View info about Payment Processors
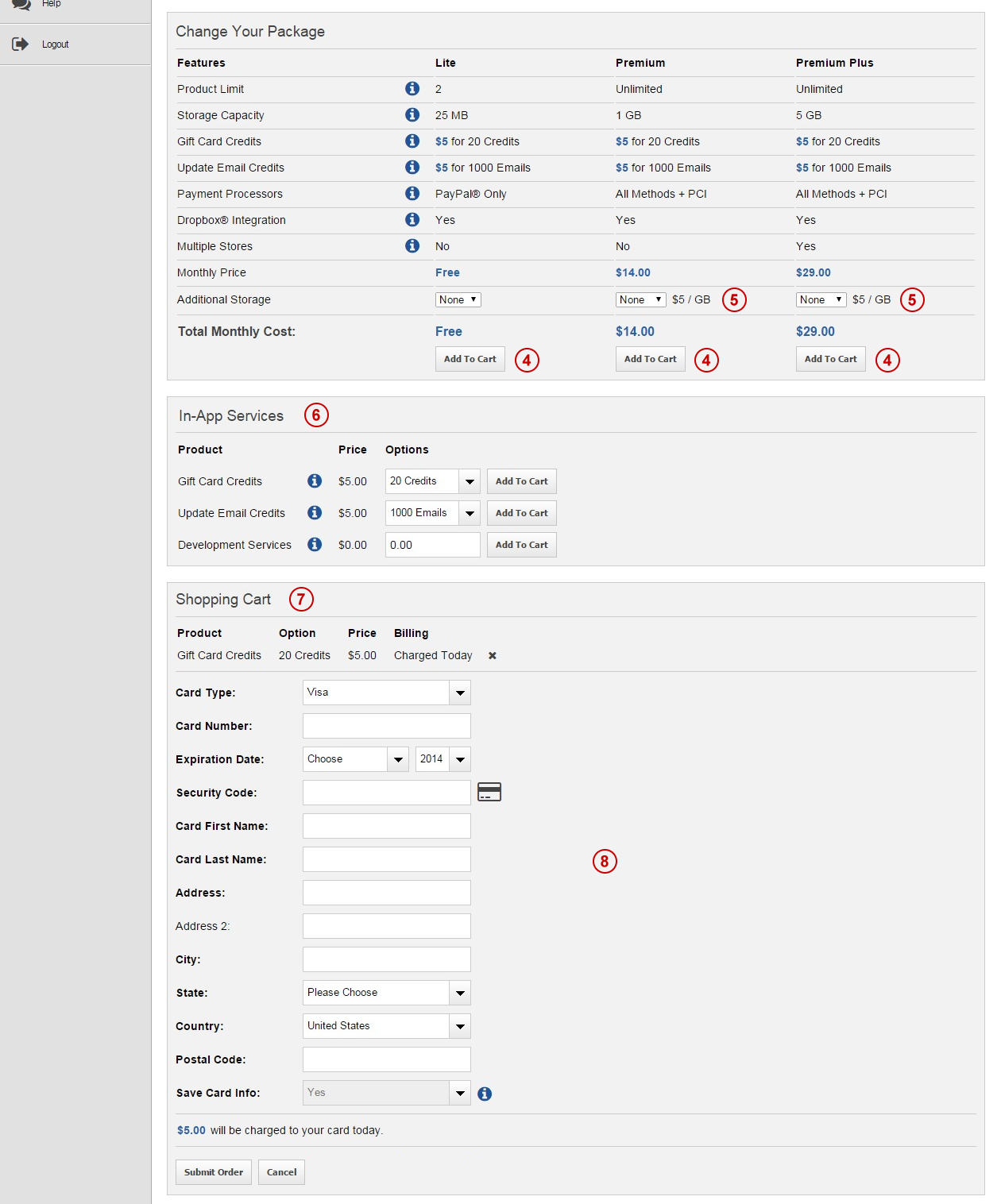This screenshot has height=1204, width=1001. [412, 193]
